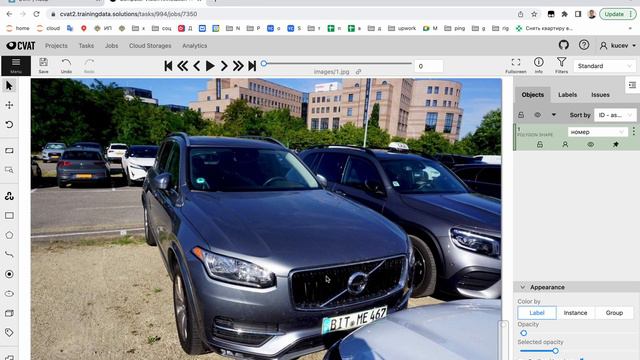The width and height of the screenshot is (640, 360).
Task: Toggle occluded property for object 1
Action: pos(565,144)
